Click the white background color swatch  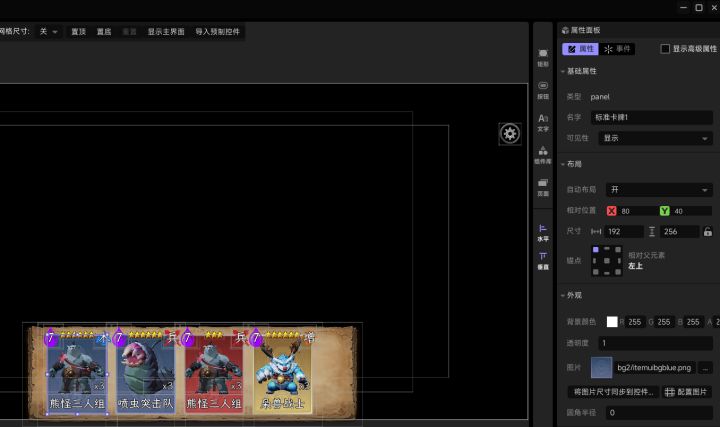coord(612,322)
